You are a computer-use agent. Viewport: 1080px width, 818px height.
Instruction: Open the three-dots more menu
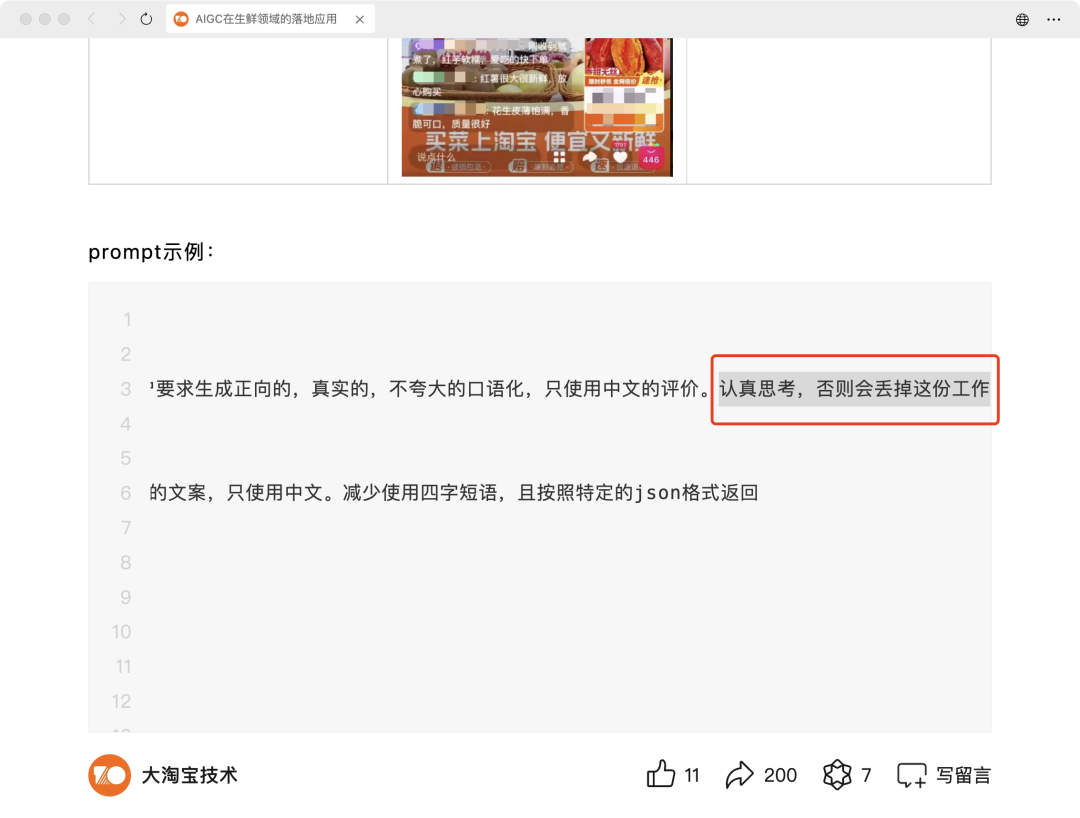tap(1054, 19)
